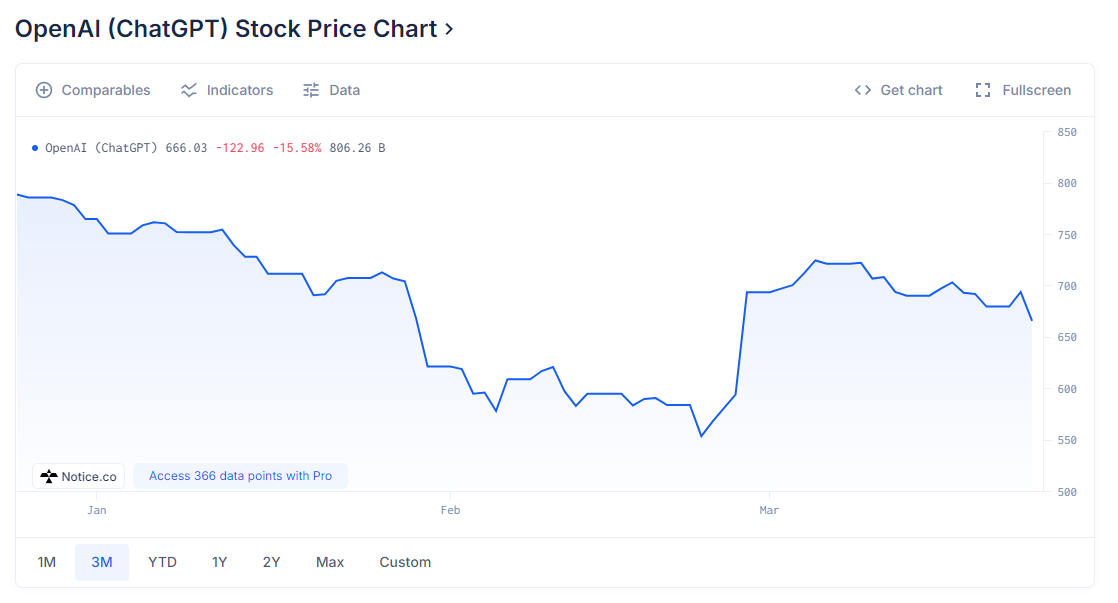Image resolution: width=1118 pixels, height=603 pixels.
Task: Click the 850 y-axis label
Action: 1067,133
